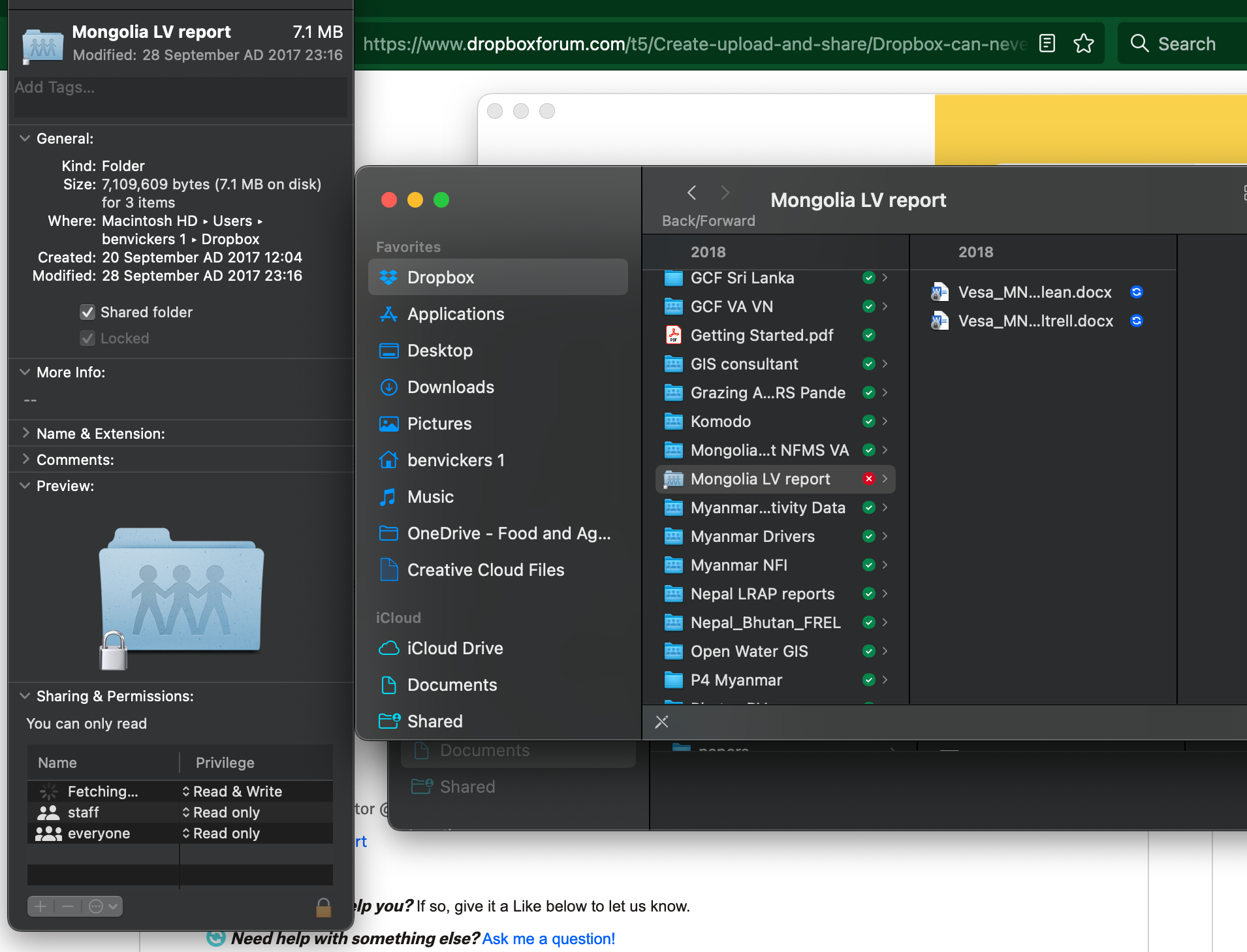Screen dimensions: 1247x952
Task: Collapse the General section
Action: (x=25, y=138)
